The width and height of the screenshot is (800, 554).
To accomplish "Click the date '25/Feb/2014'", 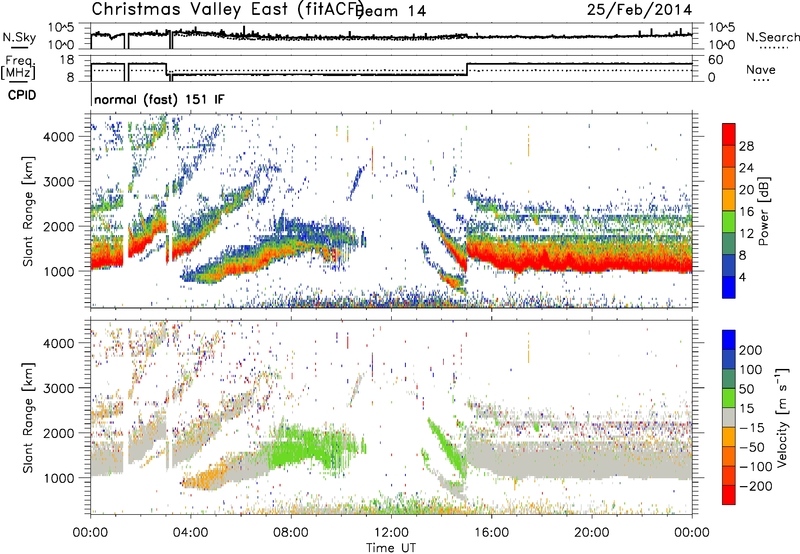I will [x=639, y=9].
